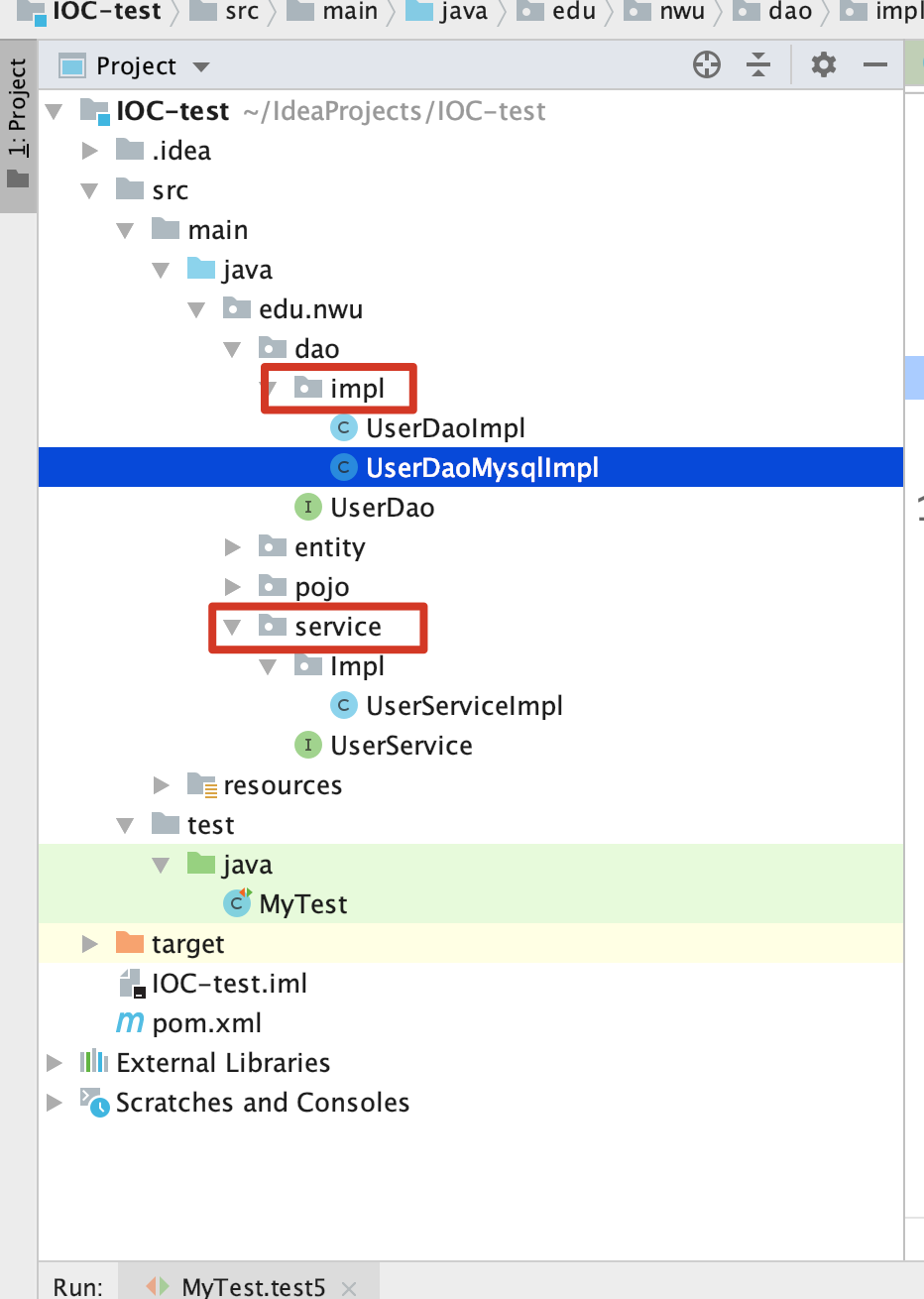Select the UserDaoImpl class
The width and height of the screenshot is (924, 1299).
(445, 428)
